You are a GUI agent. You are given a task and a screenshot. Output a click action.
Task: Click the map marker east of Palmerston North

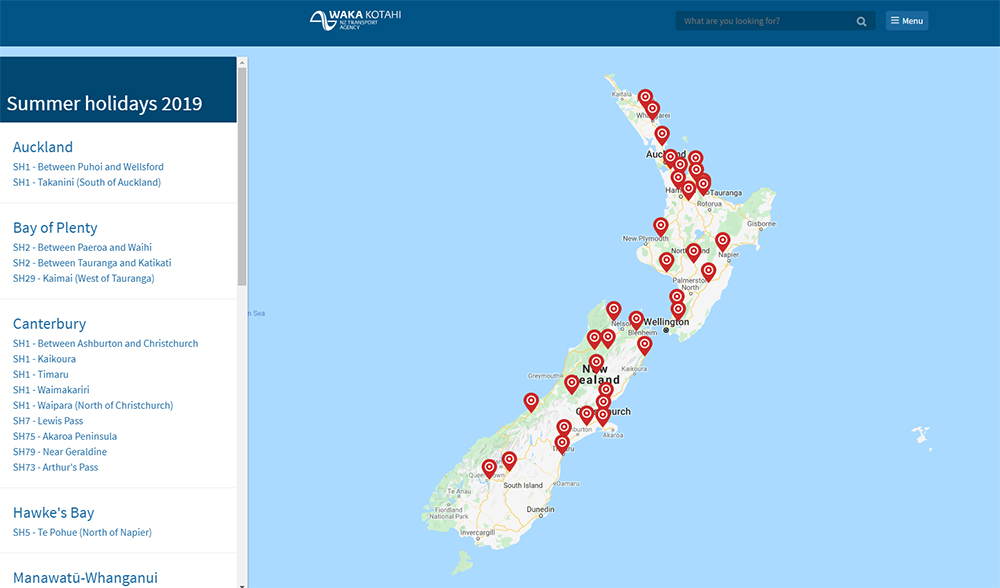click(709, 273)
